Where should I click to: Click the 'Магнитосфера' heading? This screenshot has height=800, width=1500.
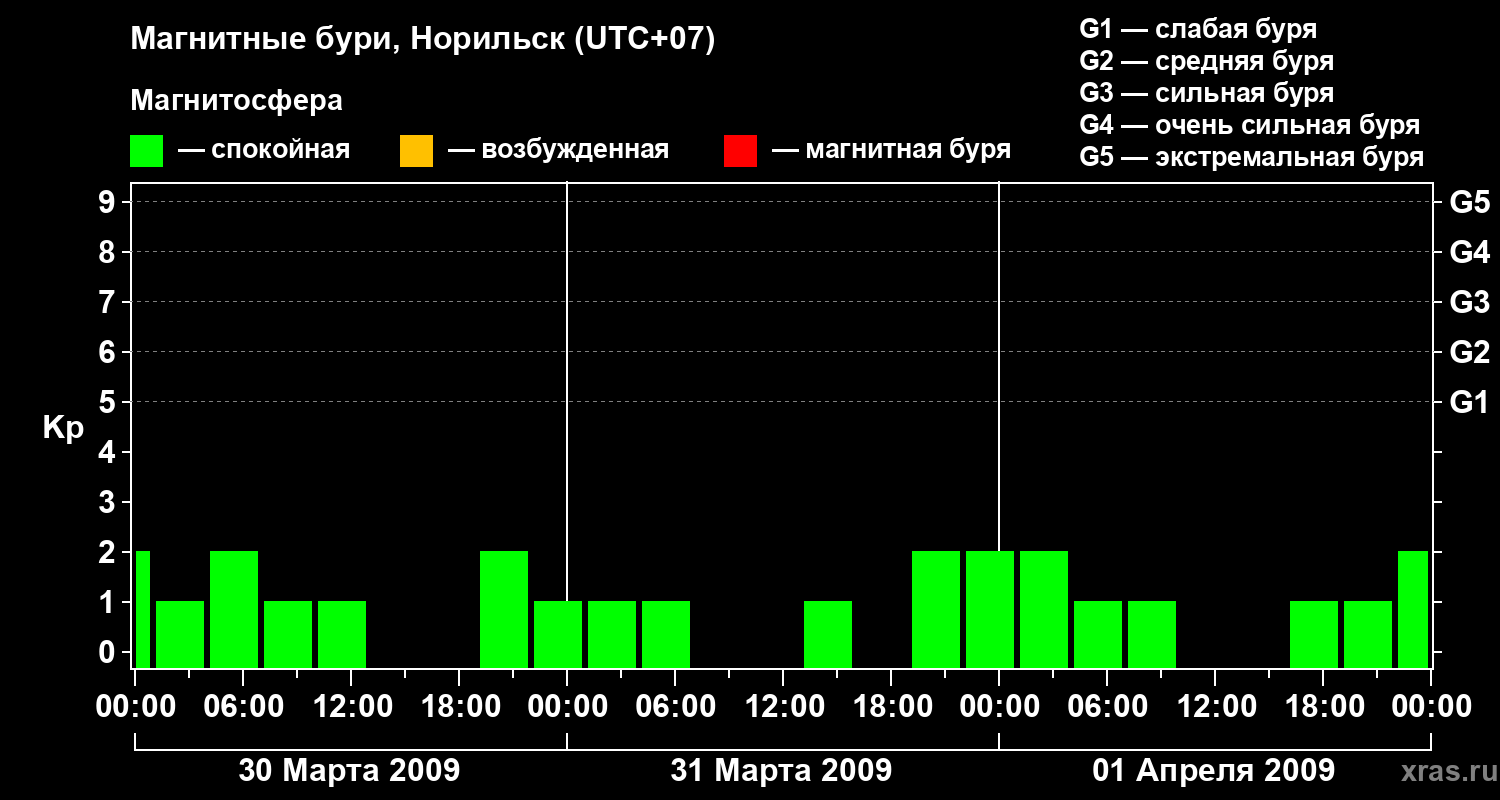tap(237, 101)
